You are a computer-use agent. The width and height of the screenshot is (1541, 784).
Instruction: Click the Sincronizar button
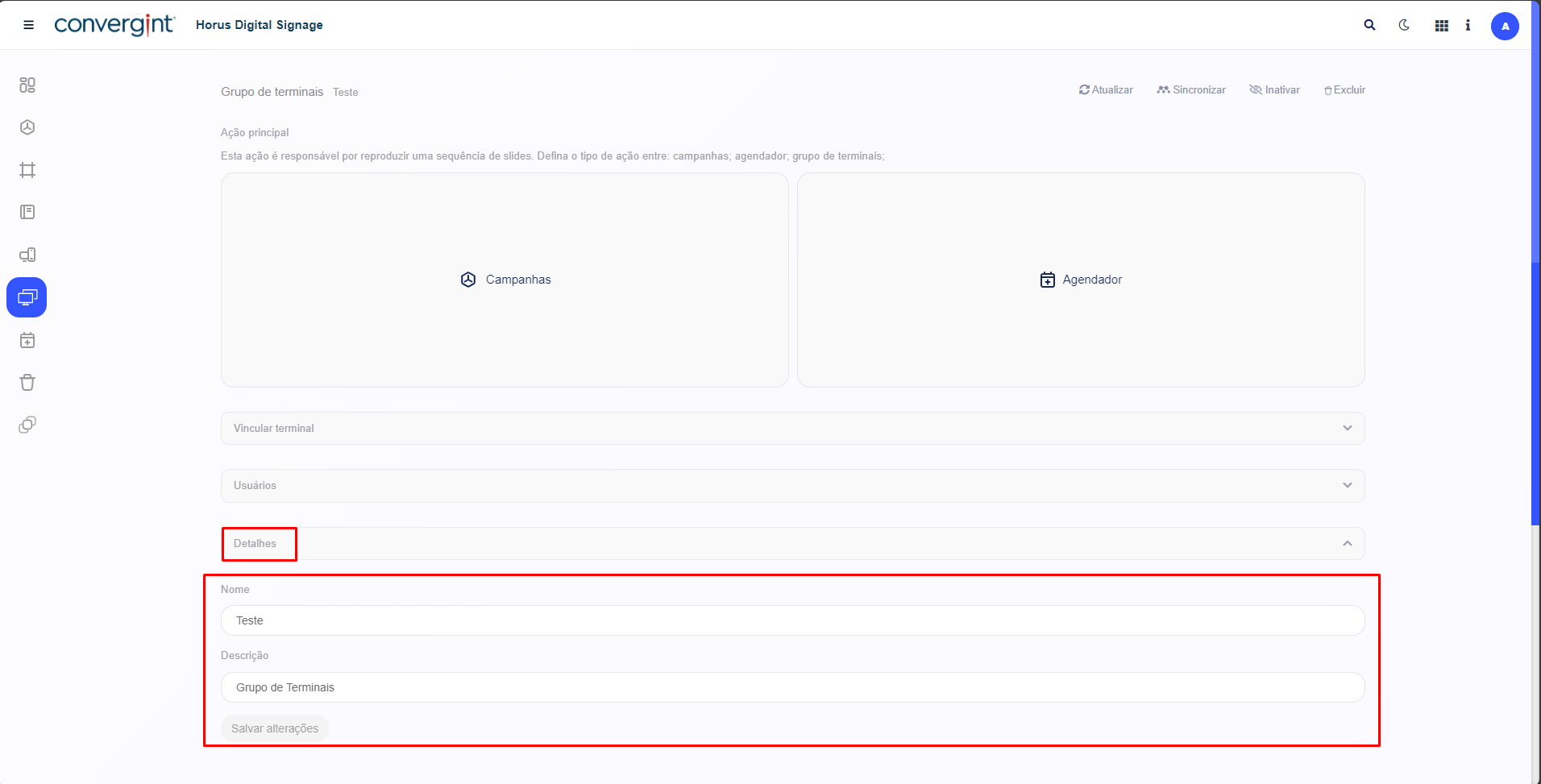coord(1191,90)
